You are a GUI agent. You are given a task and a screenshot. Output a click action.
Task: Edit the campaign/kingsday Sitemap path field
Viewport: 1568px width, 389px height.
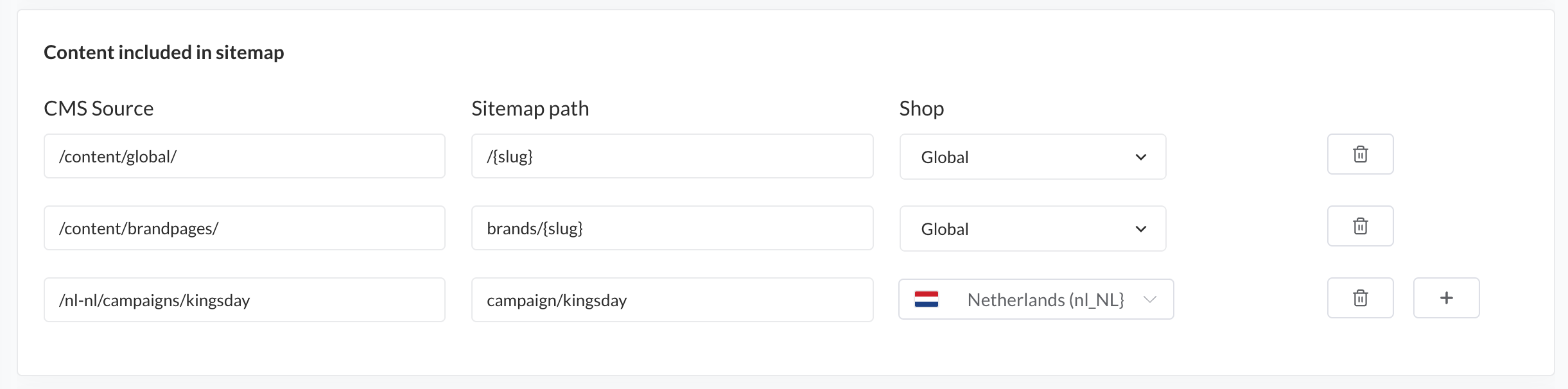point(672,300)
